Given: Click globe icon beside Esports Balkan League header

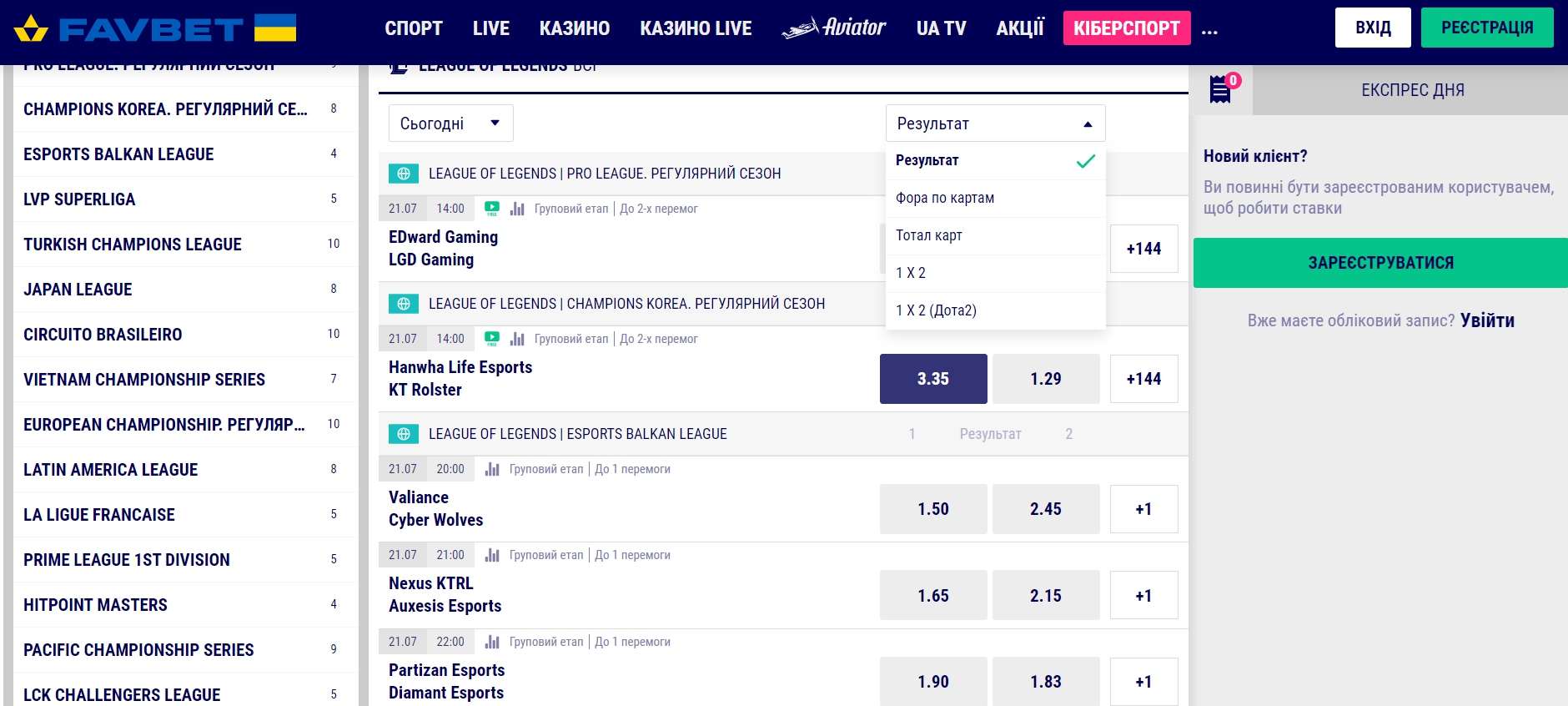Looking at the screenshot, I should coord(404,434).
